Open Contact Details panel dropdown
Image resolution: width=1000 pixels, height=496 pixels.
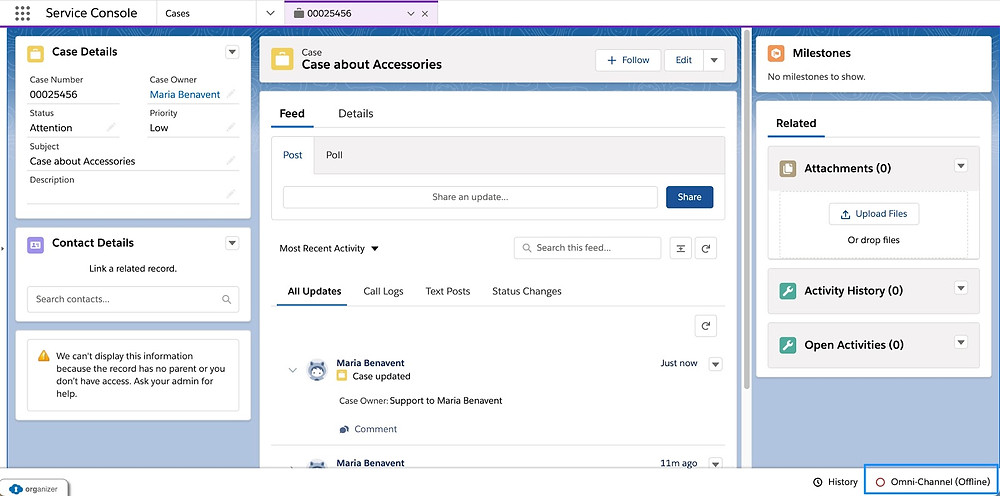[x=232, y=243]
